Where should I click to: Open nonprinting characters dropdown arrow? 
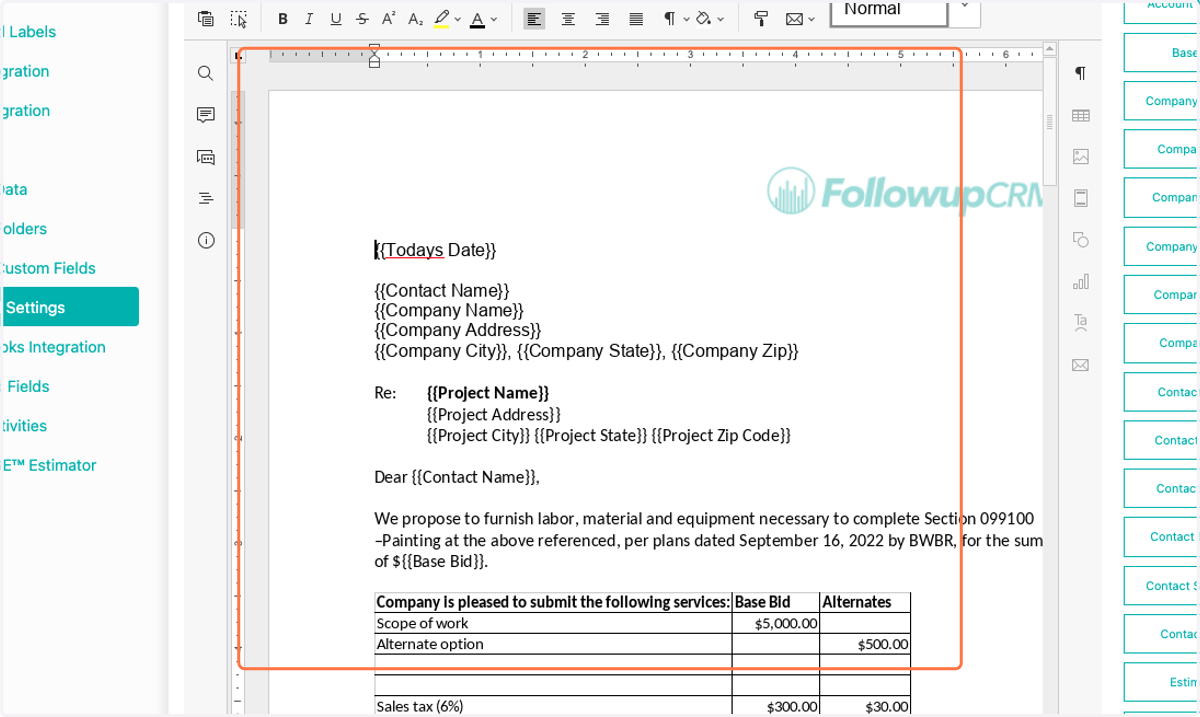[x=685, y=19]
